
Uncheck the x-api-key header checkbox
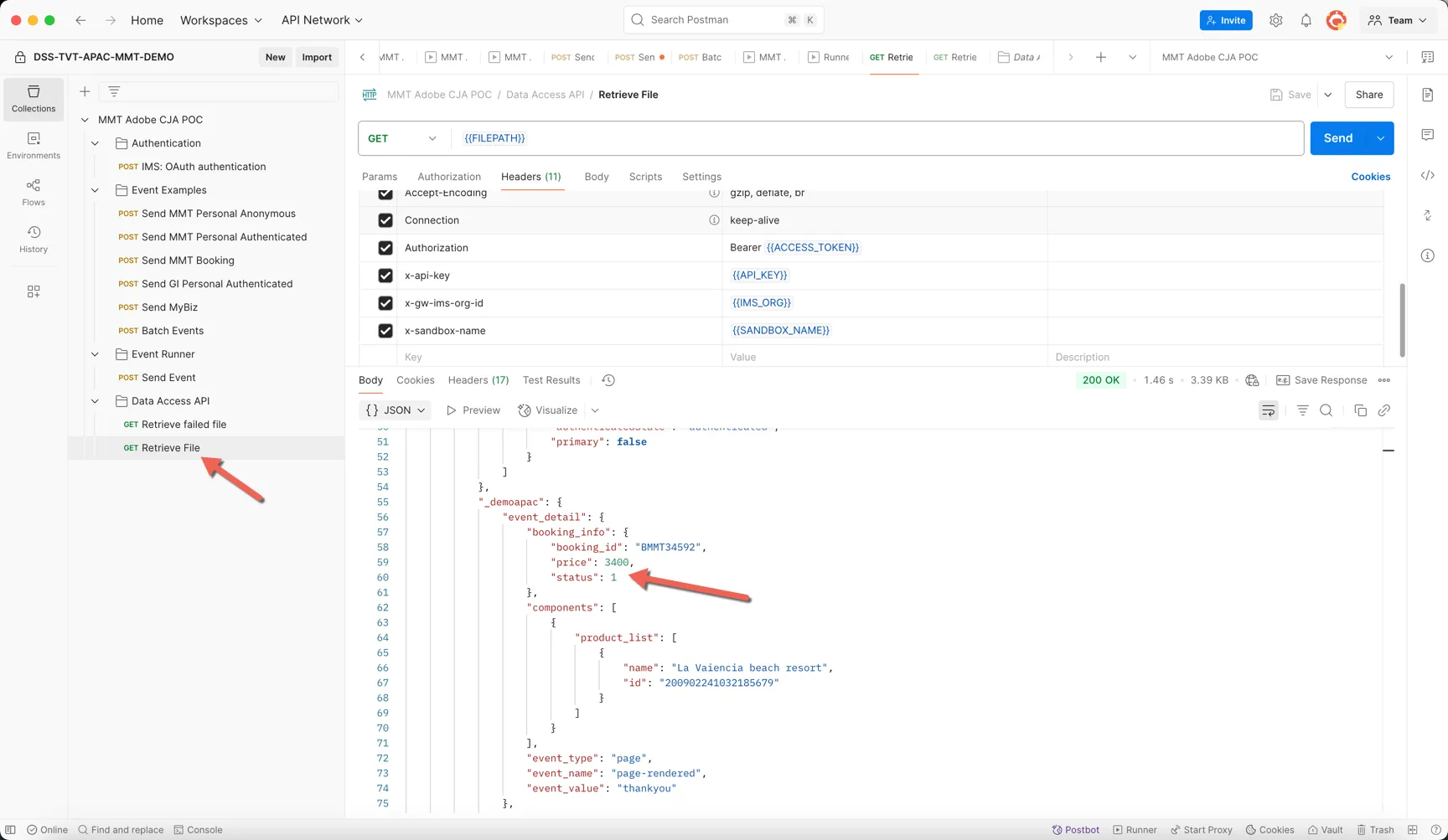(385, 276)
